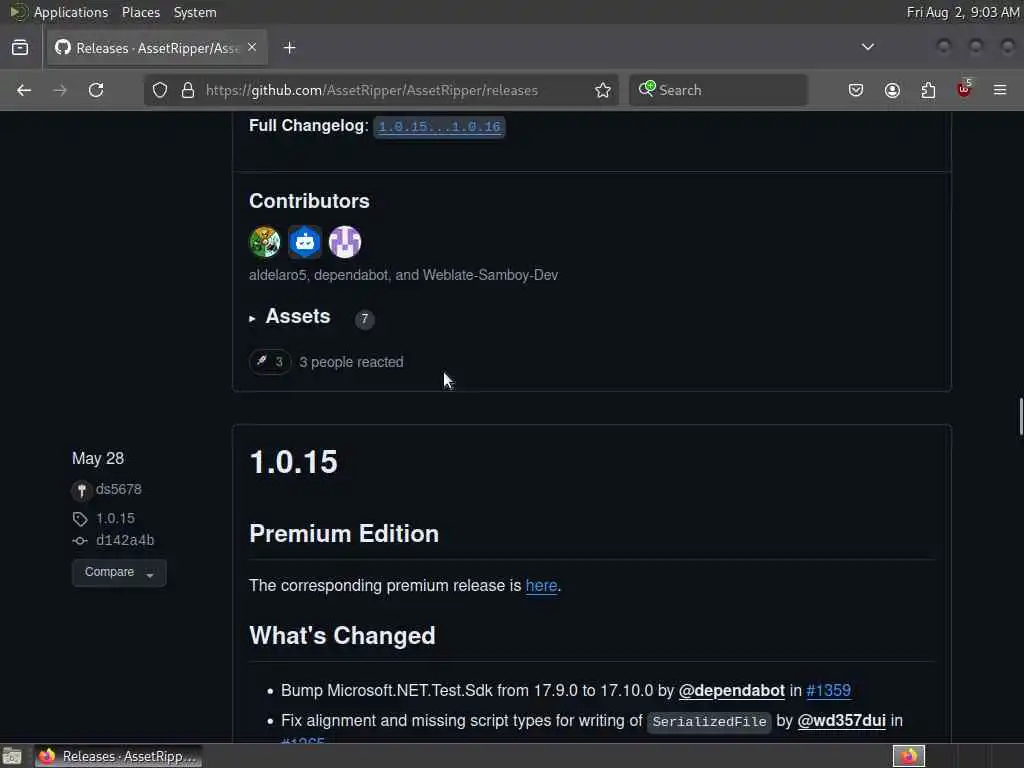Open a new browser tab
1024x768 pixels.
click(x=289, y=48)
